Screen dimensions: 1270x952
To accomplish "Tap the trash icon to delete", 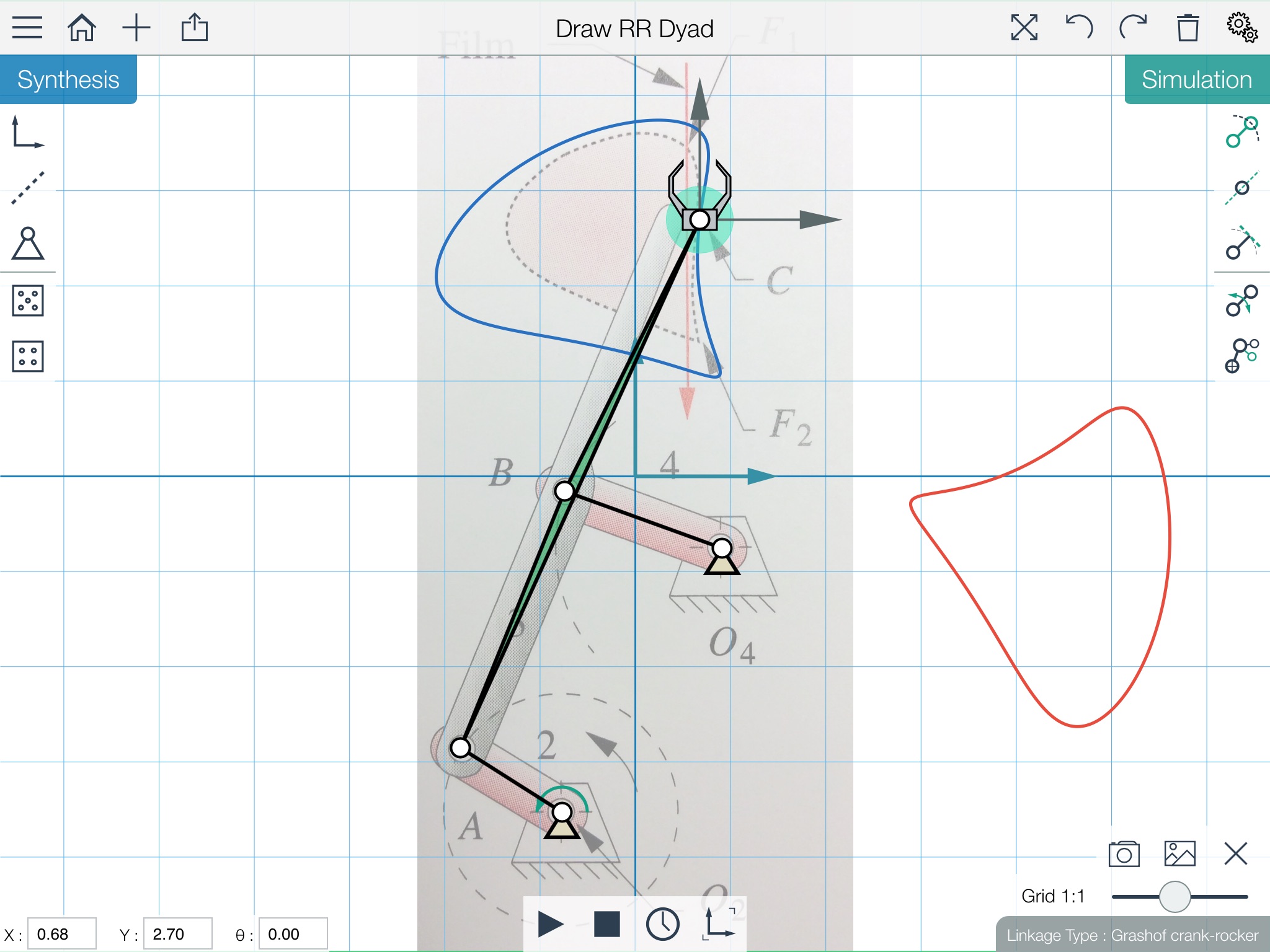I will click(x=1188, y=28).
